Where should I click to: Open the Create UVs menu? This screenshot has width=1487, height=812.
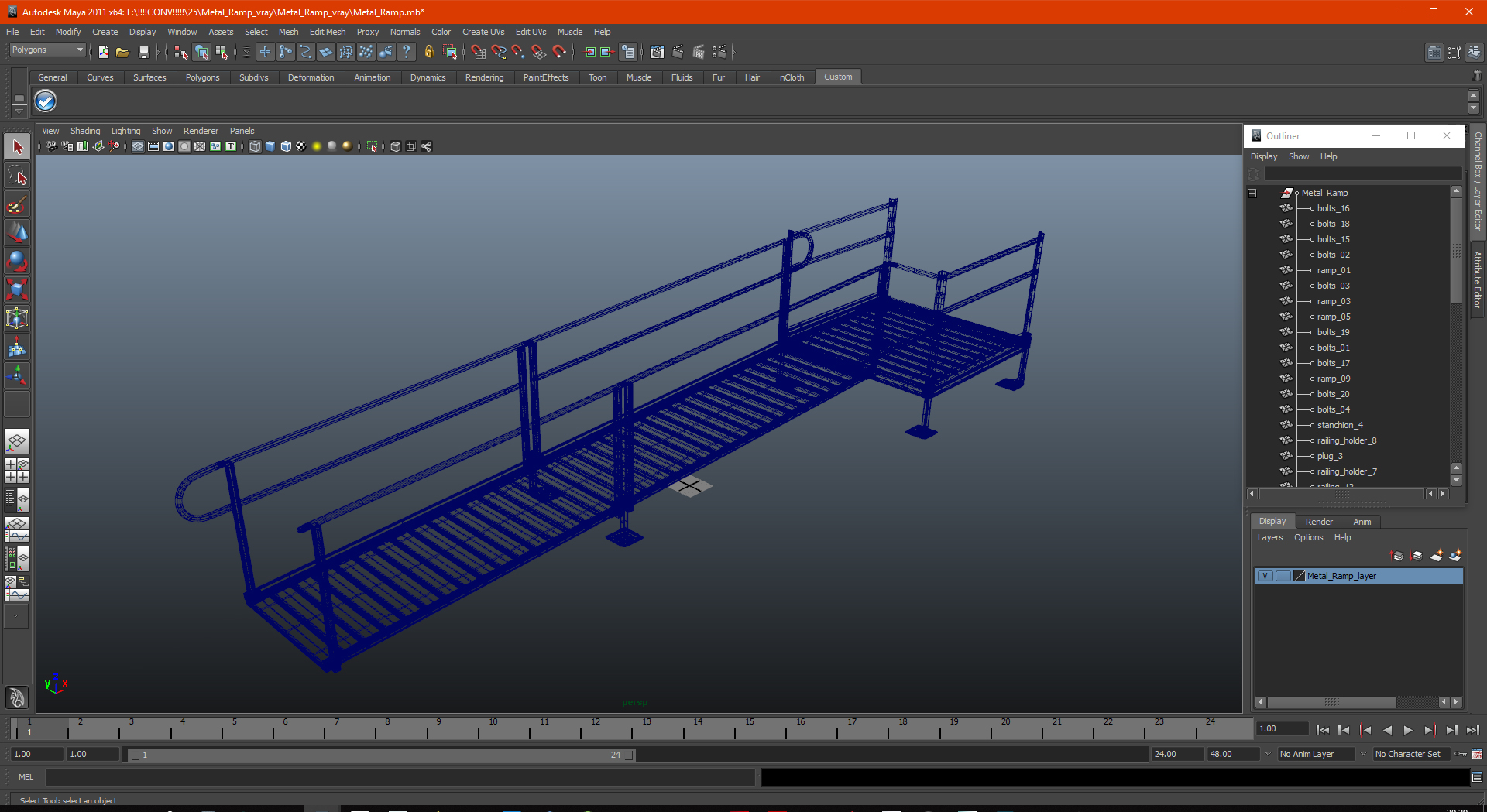coord(483,32)
